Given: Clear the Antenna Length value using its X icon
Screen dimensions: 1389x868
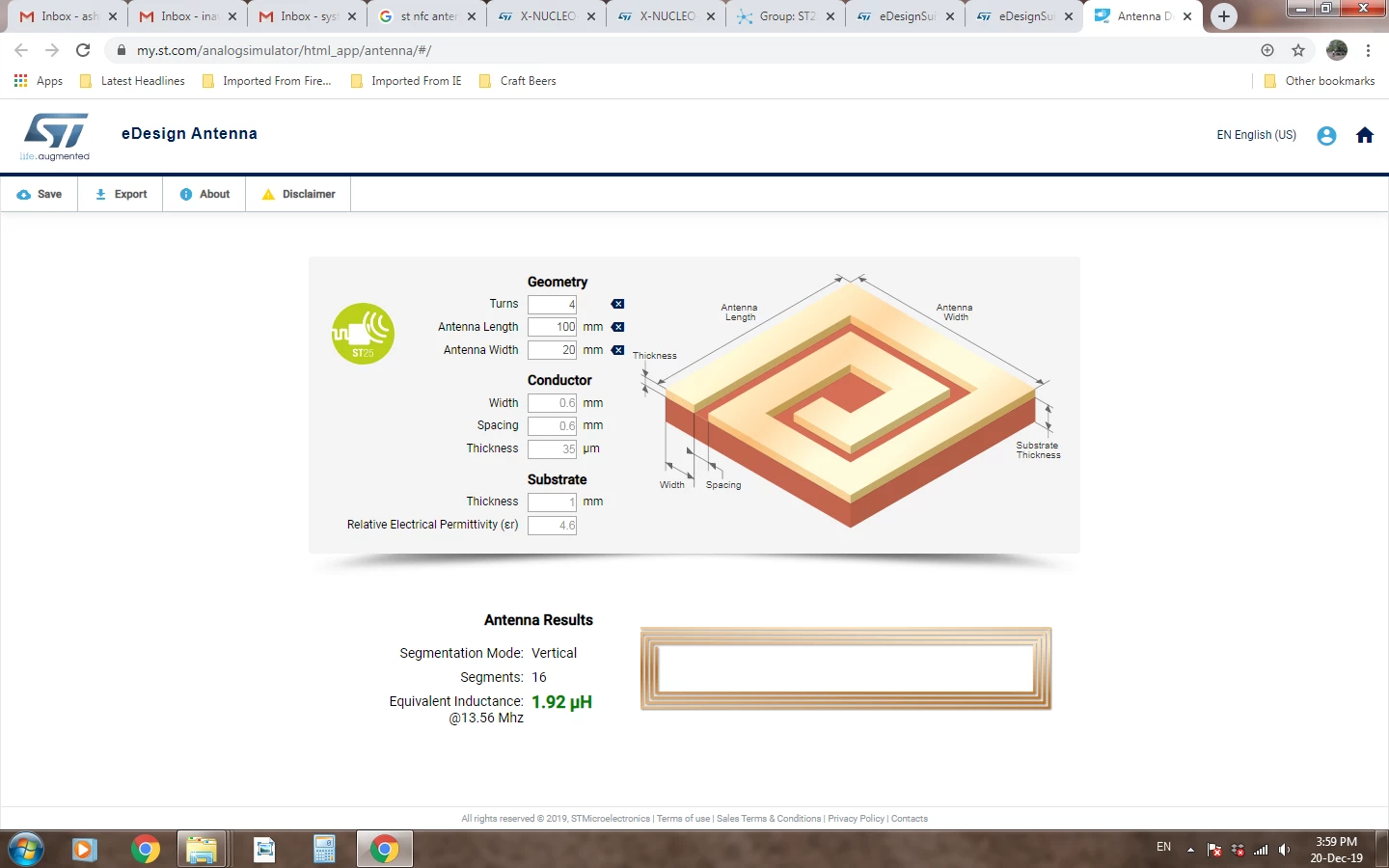Looking at the screenshot, I should pyautogui.click(x=617, y=327).
